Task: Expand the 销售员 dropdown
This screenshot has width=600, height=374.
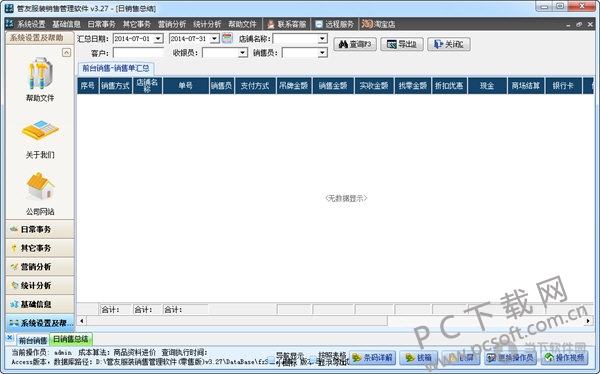Action: point(322,53)
